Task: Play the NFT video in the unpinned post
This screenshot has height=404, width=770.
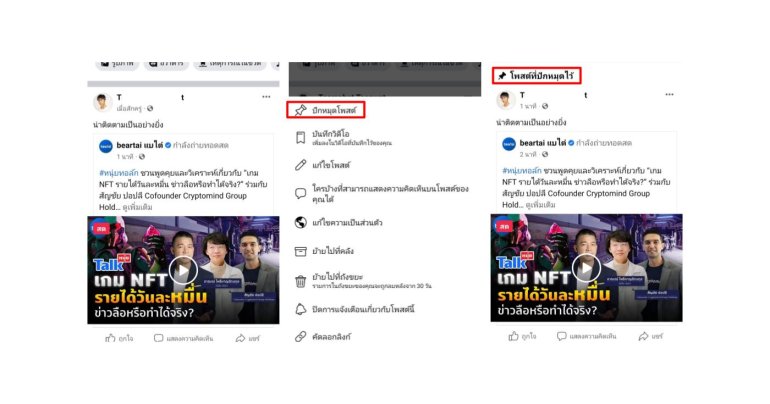Action: click(x=183, y=270)
